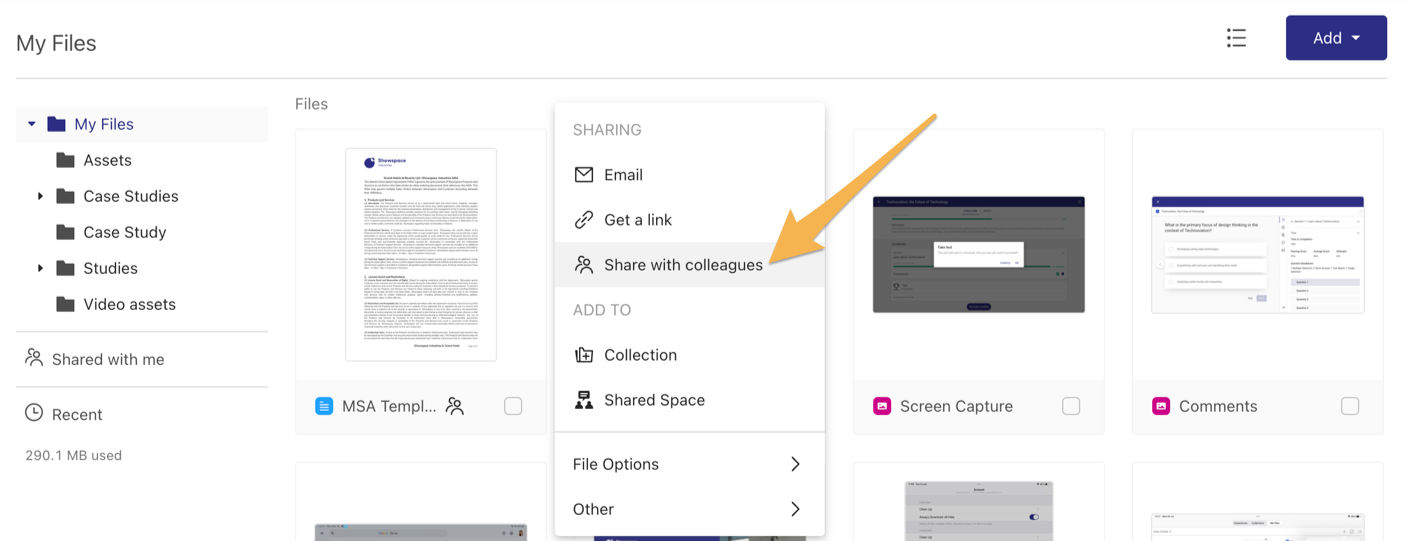This screenshot has height=541, width=1410.
Task: Expand the Studies folder arrow
Action: point(40,268)
